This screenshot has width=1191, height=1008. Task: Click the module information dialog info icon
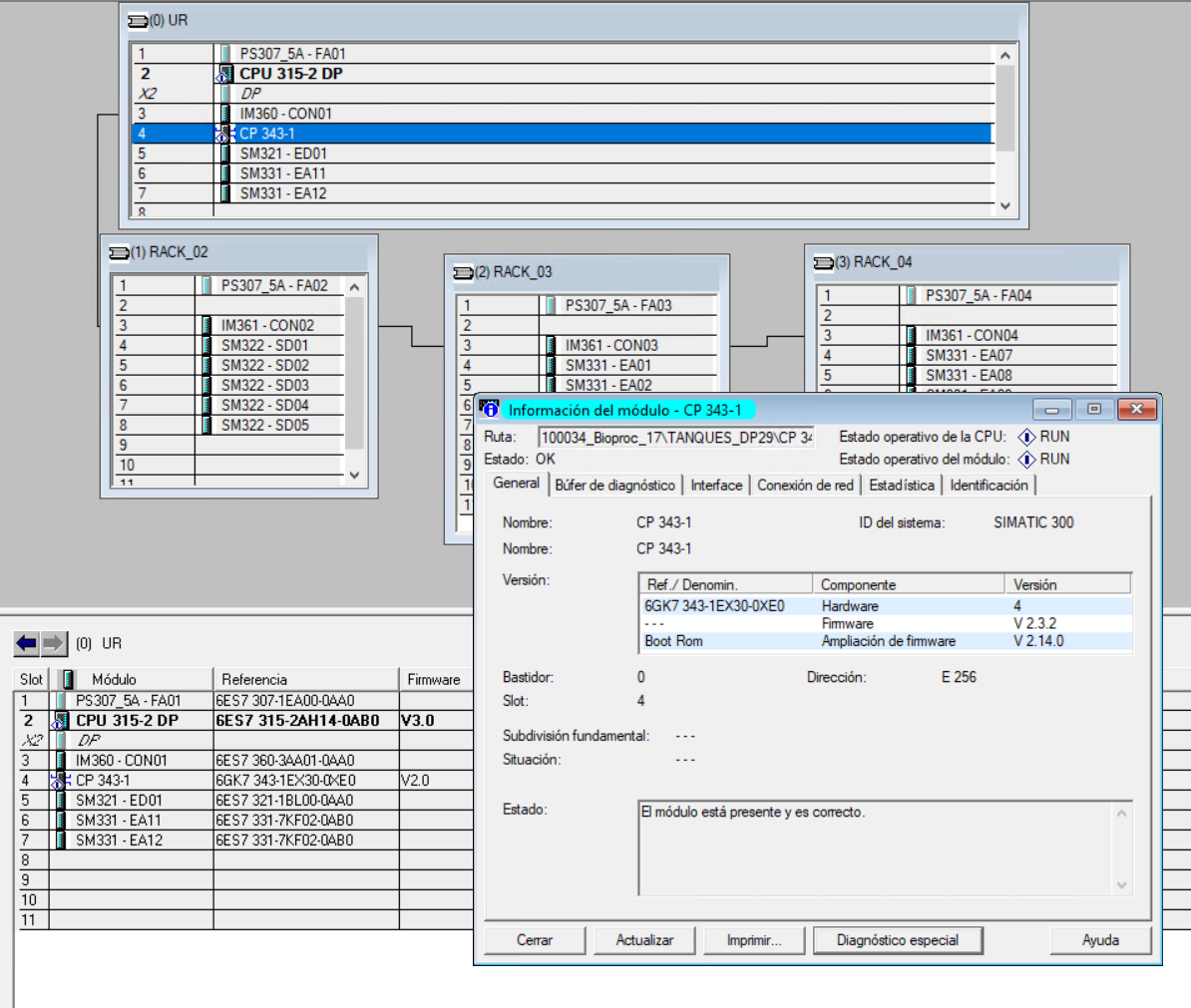[x=489, y=409]
